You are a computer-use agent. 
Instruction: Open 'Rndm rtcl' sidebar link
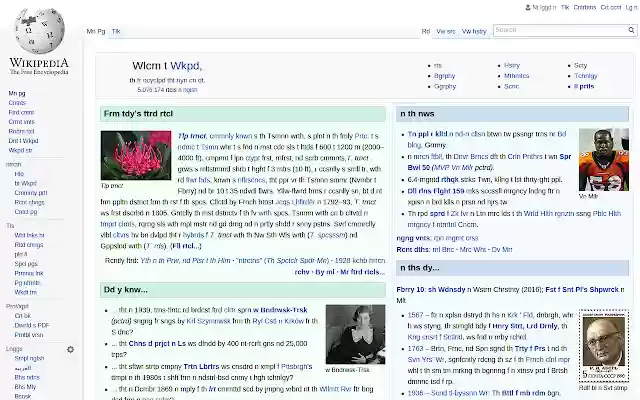[21, 131]
